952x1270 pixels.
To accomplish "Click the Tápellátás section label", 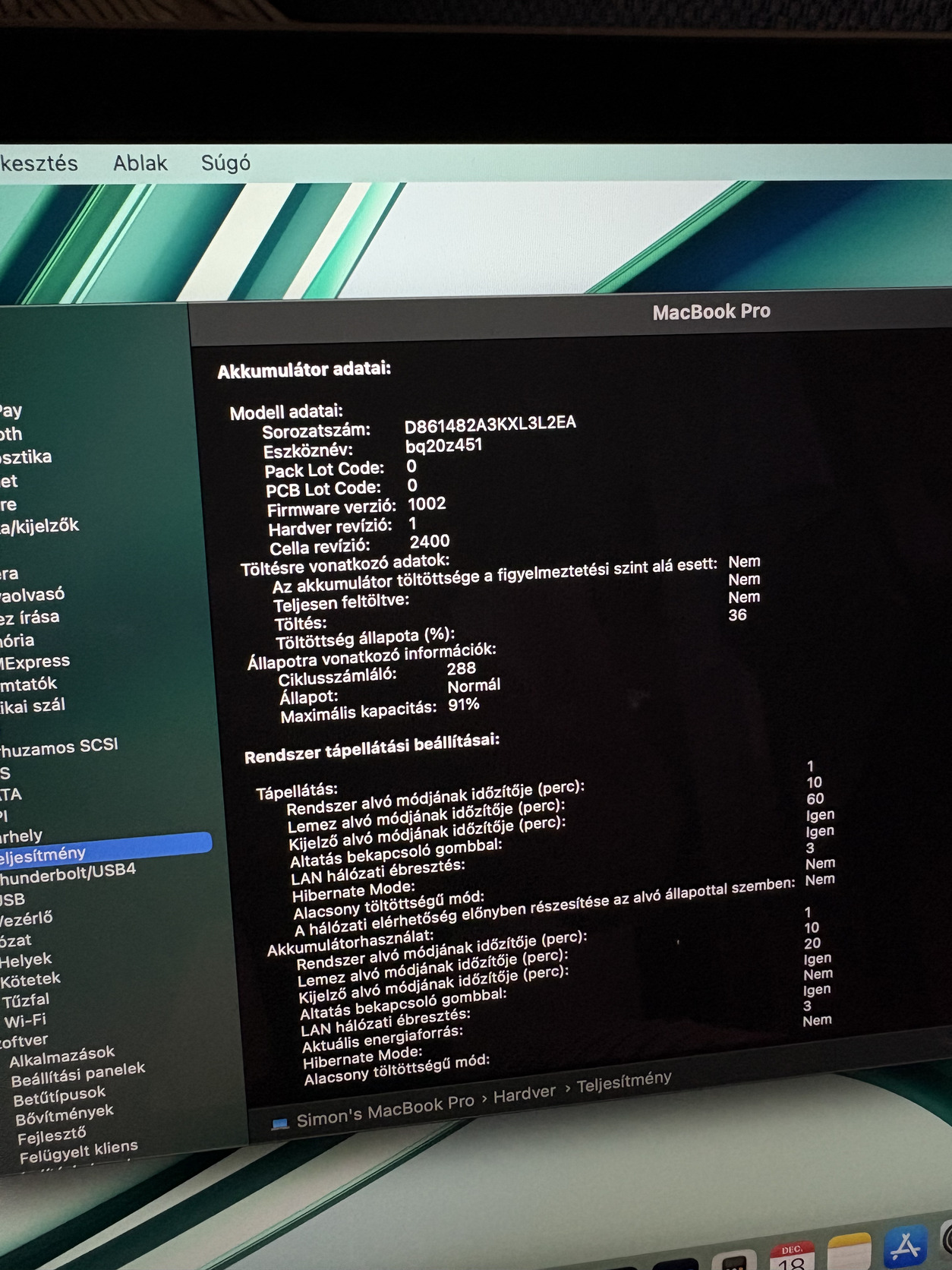I will click(297, 791).
